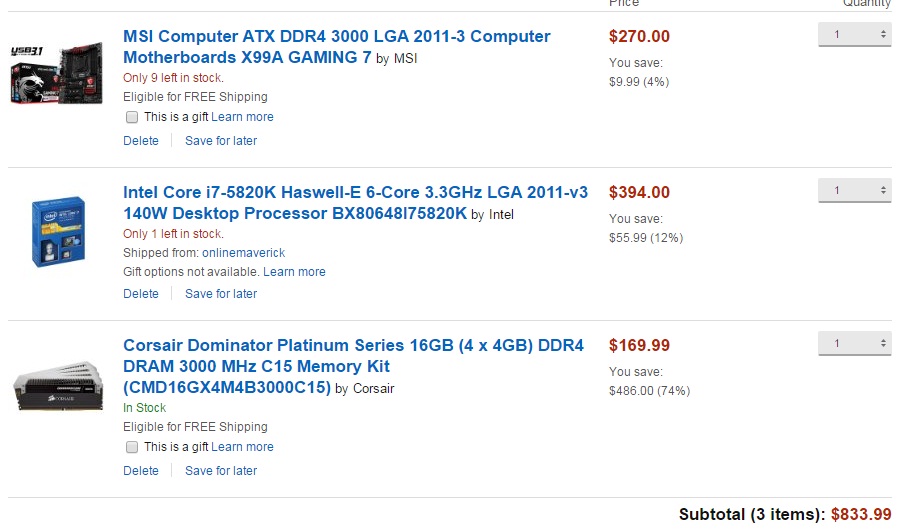
Task: Delete the Intel processor from cart
Action: [141, 294]
